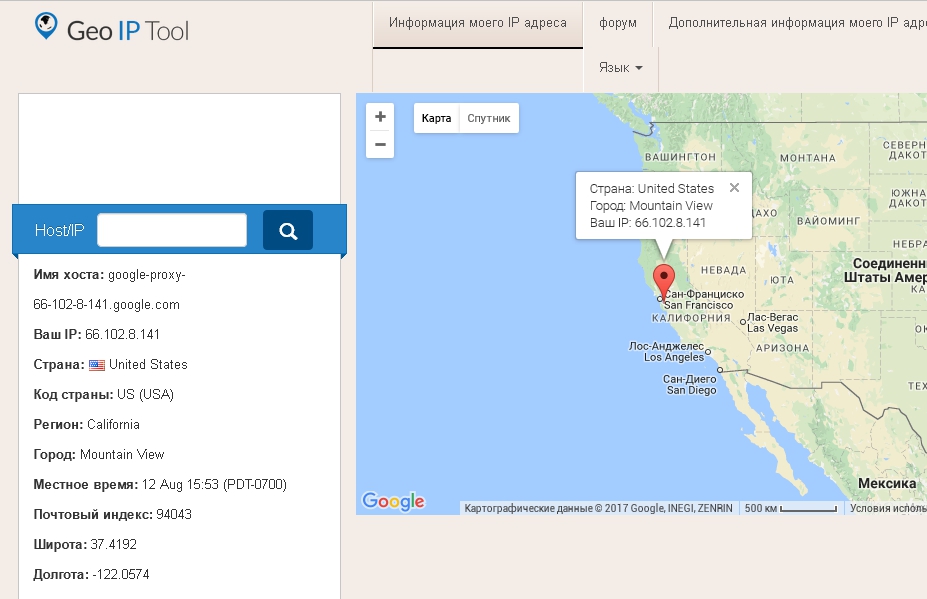Zoom in the map with plus
Image resolution: width=927 pixels, height=599 pixels.
click(380, 116)
